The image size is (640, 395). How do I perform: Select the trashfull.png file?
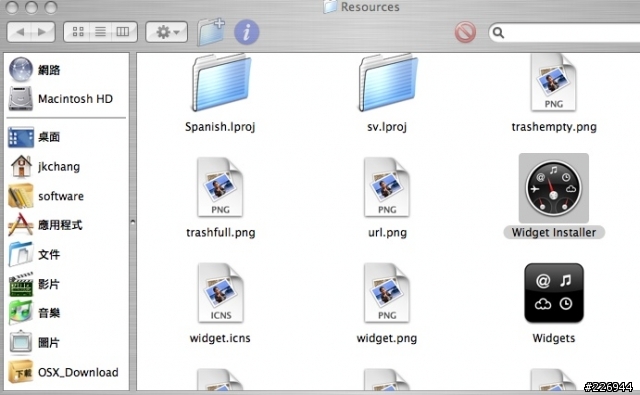pos(220,187)
